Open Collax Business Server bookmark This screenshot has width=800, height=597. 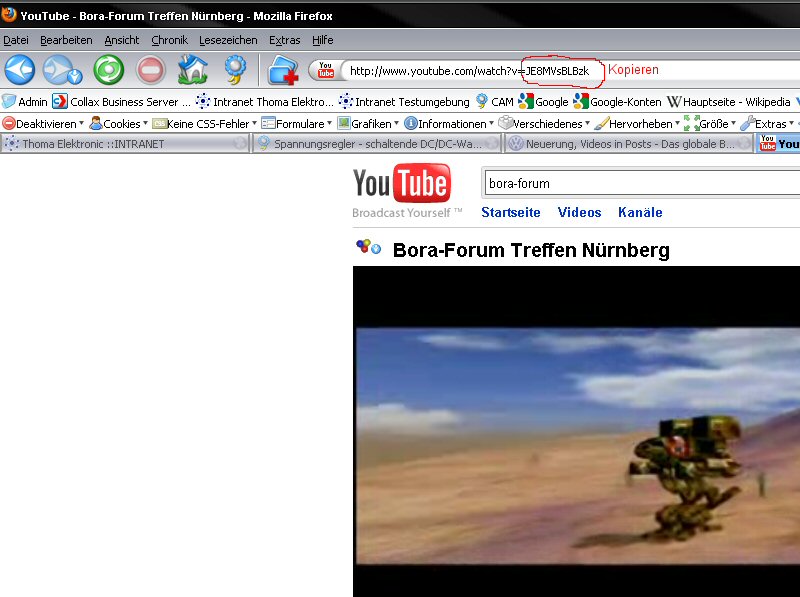tap(121, 102)
